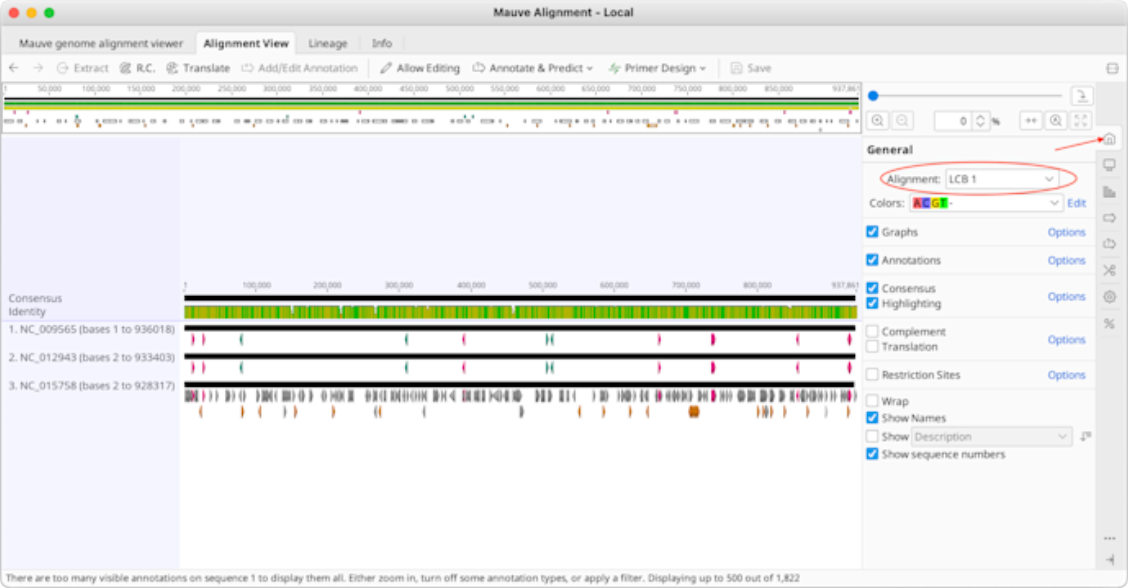Click Options link next to Annotations
Screen dimensions: 1128x588
1066,260
